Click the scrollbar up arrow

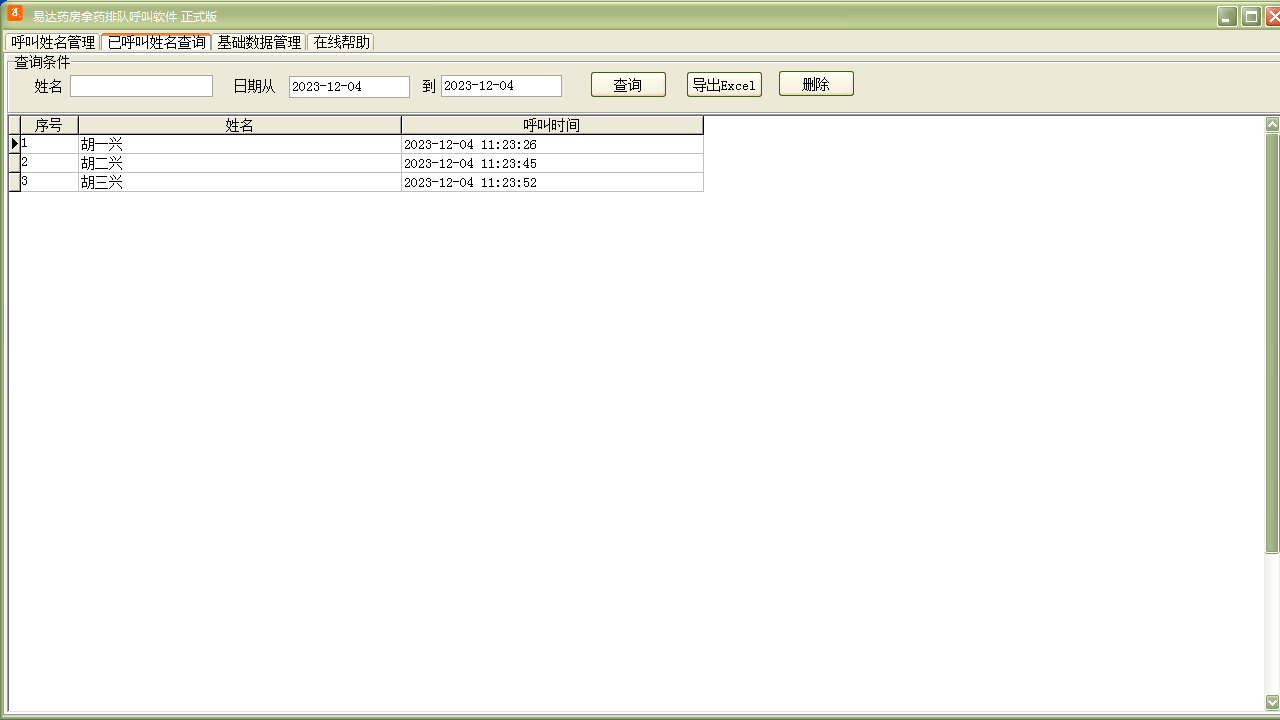click(x=1272, y=125)
